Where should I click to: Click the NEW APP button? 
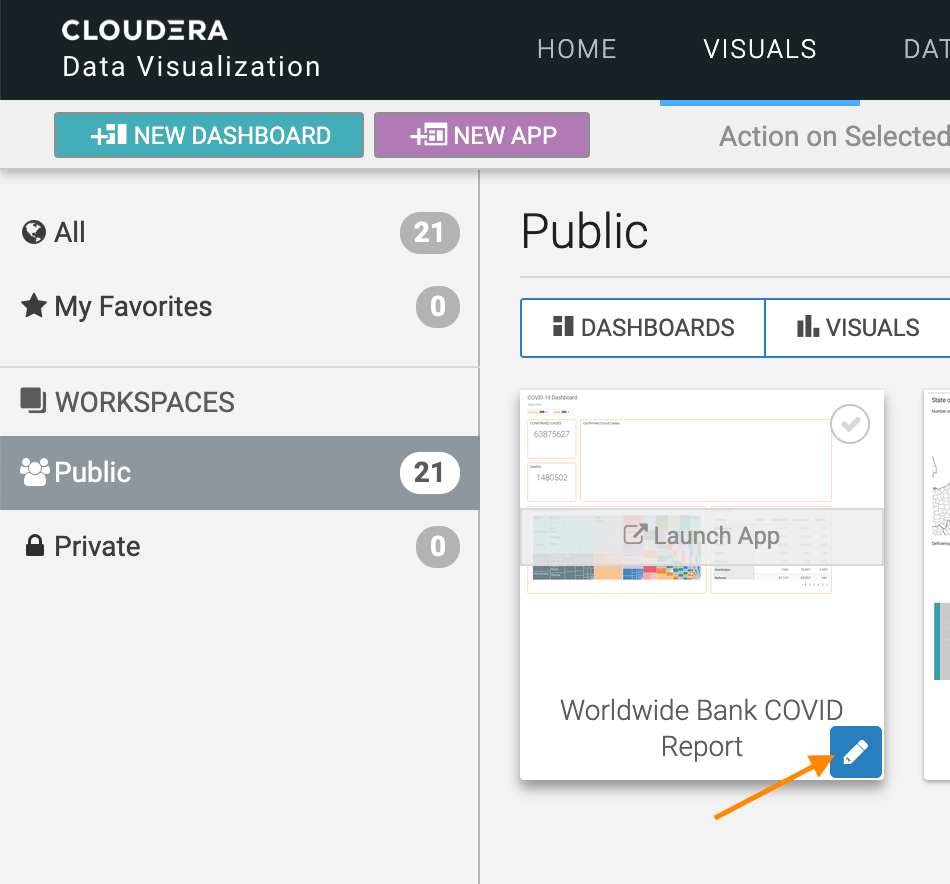tap(481, 135)
